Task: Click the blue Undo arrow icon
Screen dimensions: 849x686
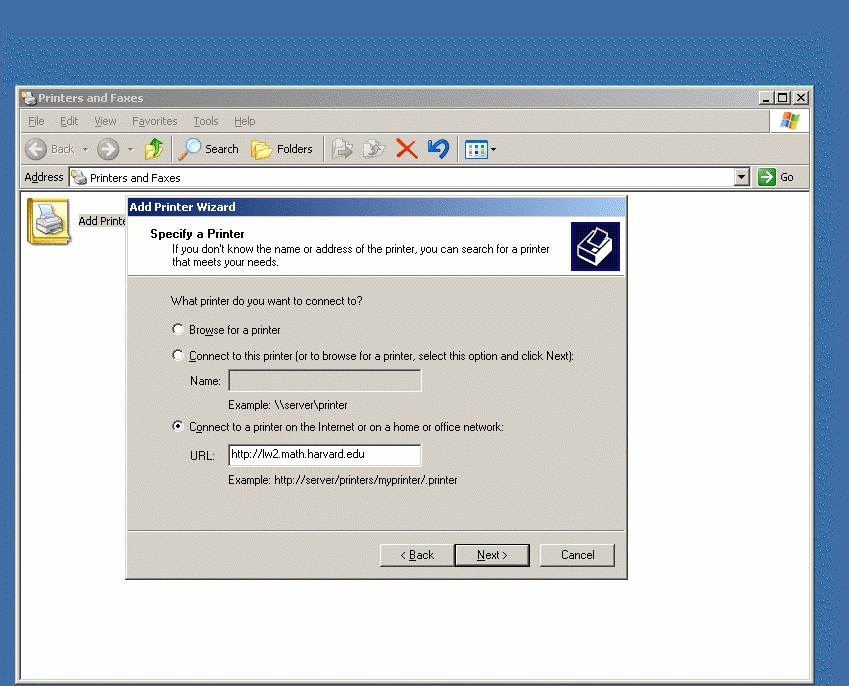Action: pos(438,149)
